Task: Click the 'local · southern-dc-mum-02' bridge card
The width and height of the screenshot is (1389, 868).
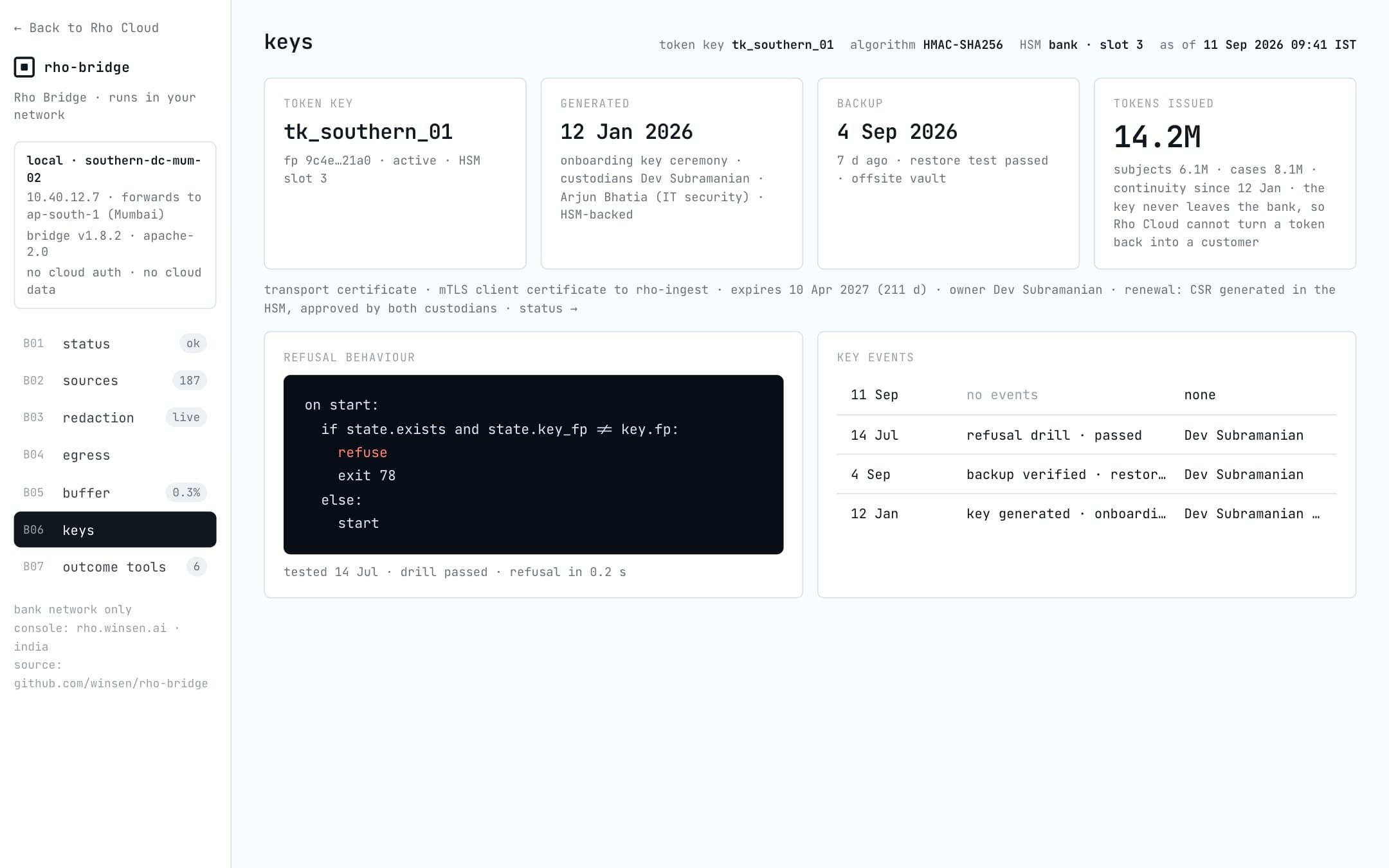Action: pyautogui.click(x=115, y=225)
